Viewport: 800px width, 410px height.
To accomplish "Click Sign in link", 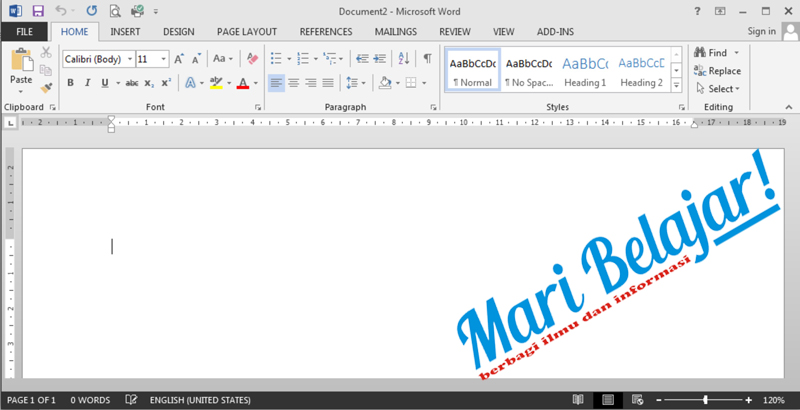I will [762, 31].
